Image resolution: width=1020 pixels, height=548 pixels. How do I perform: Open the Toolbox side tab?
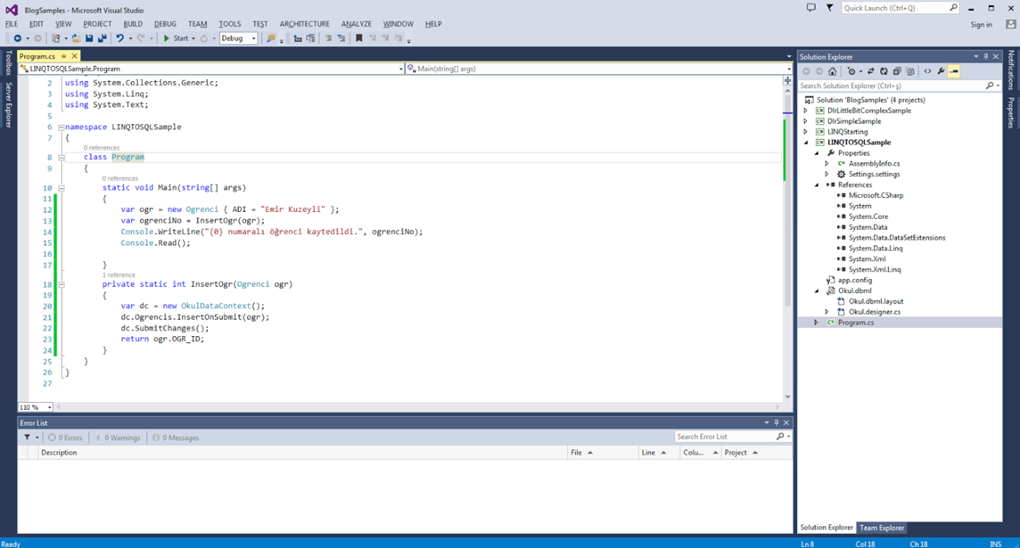point(8,63)
